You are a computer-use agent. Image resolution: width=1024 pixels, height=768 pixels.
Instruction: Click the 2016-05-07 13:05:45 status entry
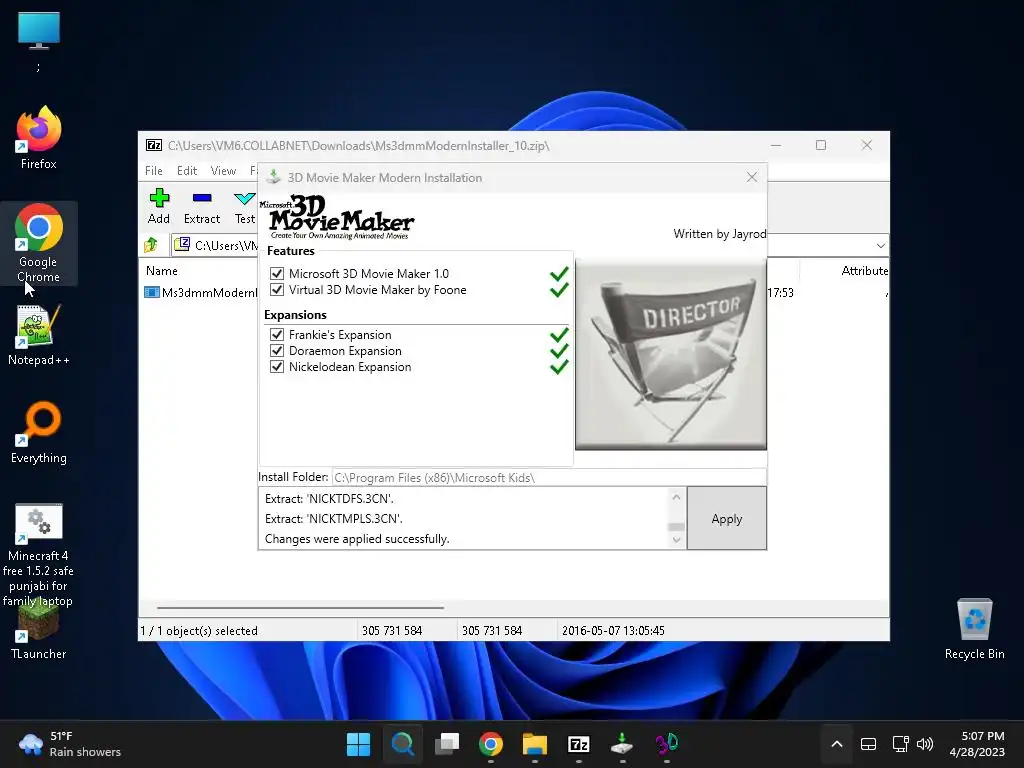613,631
